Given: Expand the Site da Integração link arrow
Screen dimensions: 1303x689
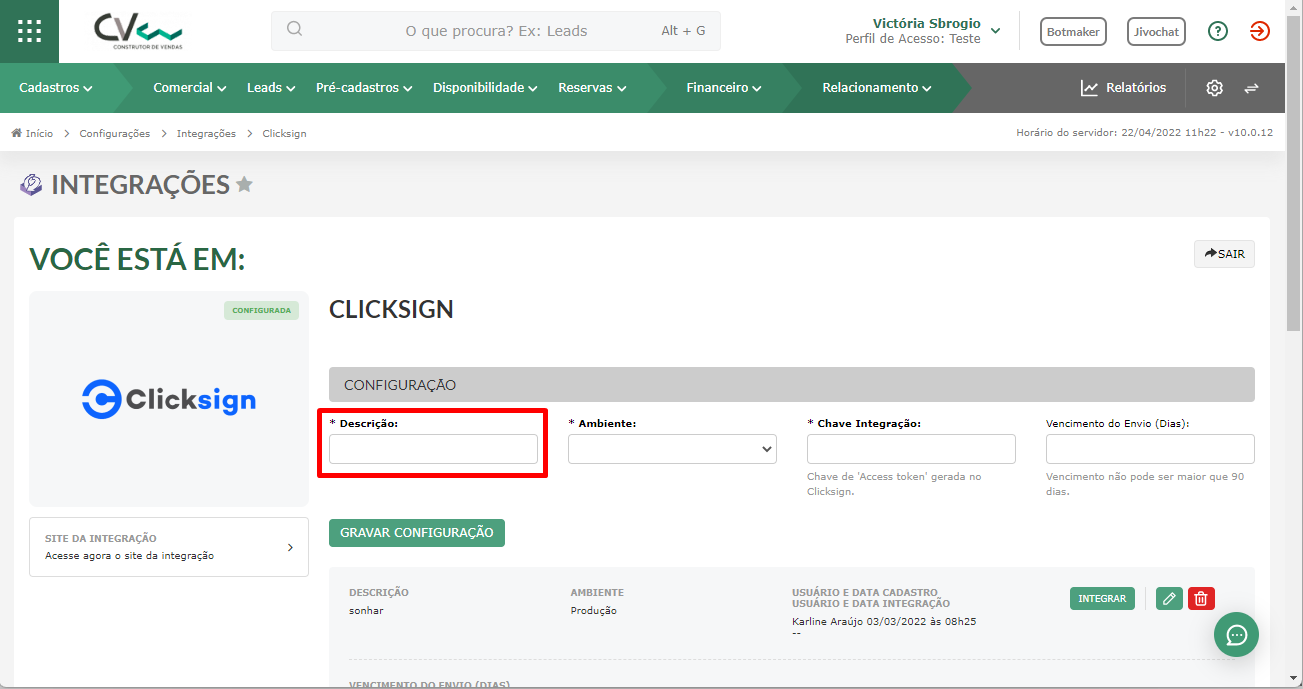Looking at the screenshot, I should (290, 547).
